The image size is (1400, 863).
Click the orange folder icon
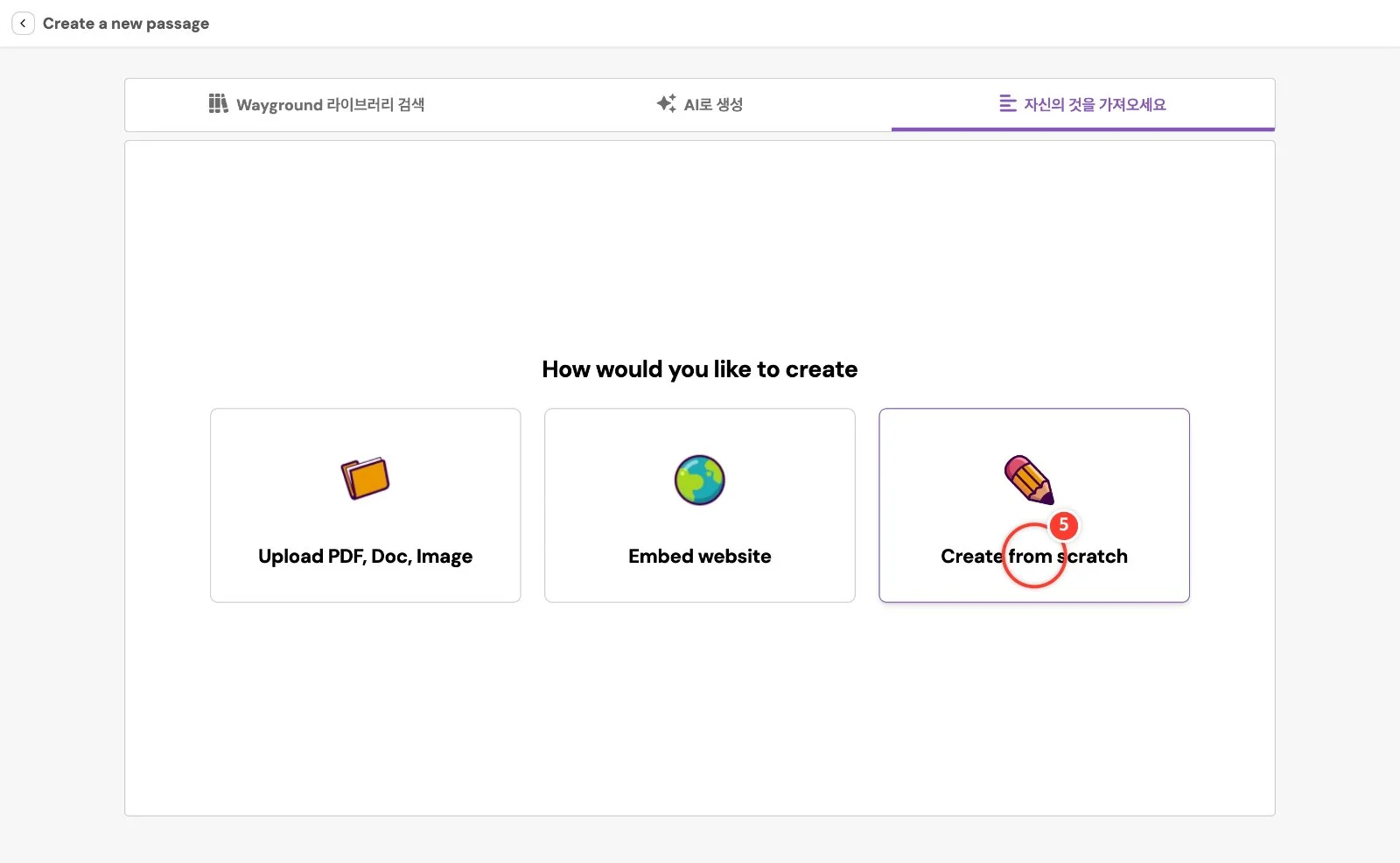click(x=365, y=478)
